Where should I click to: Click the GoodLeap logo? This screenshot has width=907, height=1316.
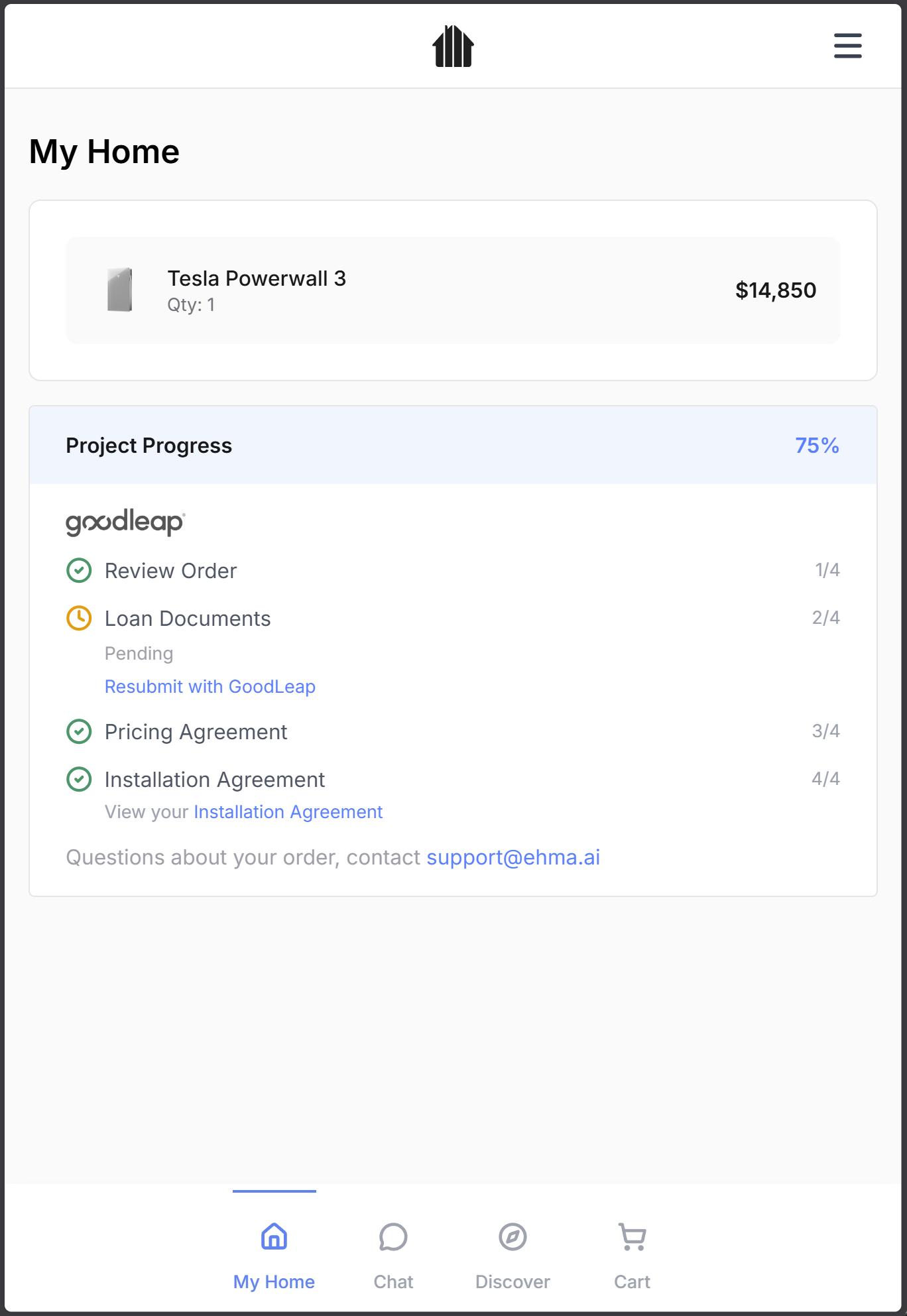tap(125, 522)
